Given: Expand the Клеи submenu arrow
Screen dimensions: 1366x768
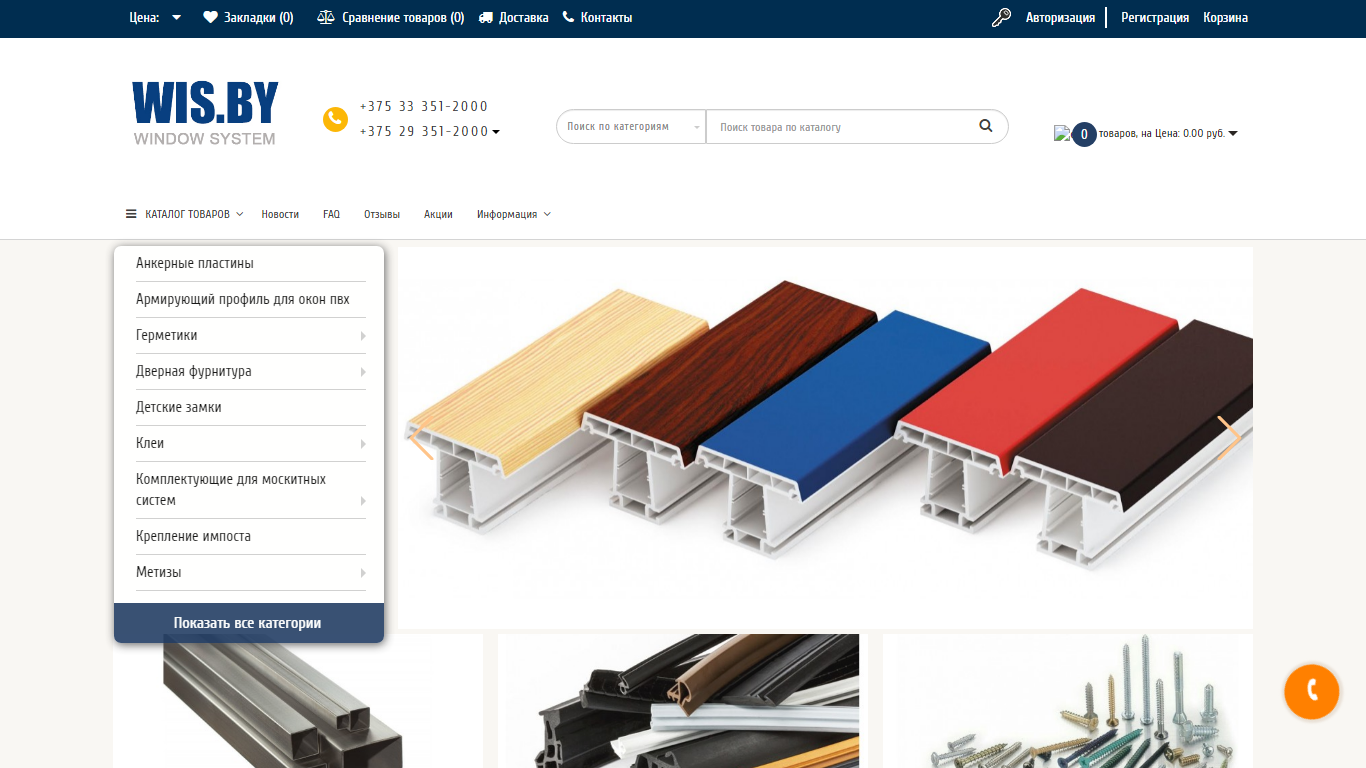Looking at the screenshot, I should (363, 444).
